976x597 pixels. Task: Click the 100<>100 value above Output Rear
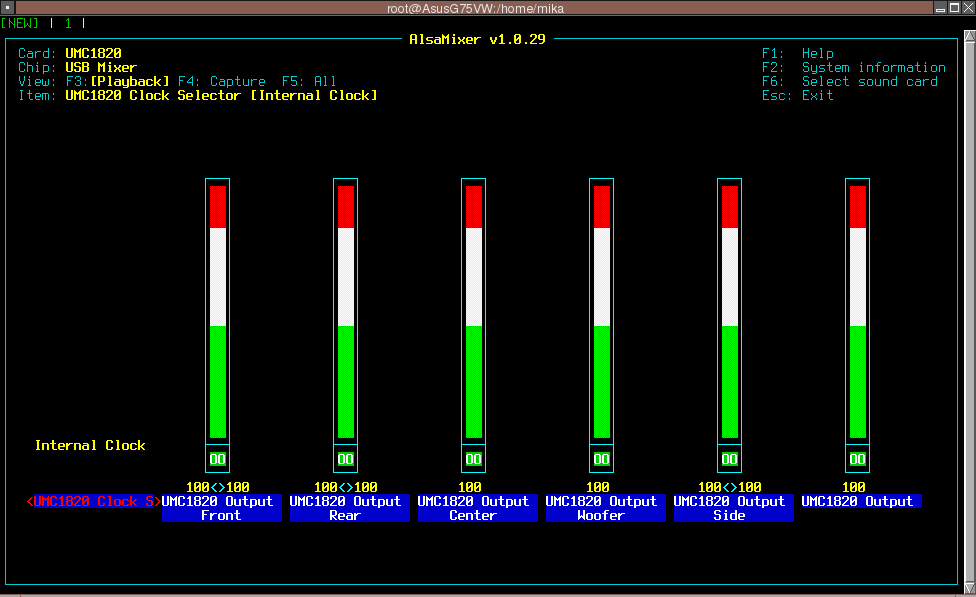(x=346, y=487)
